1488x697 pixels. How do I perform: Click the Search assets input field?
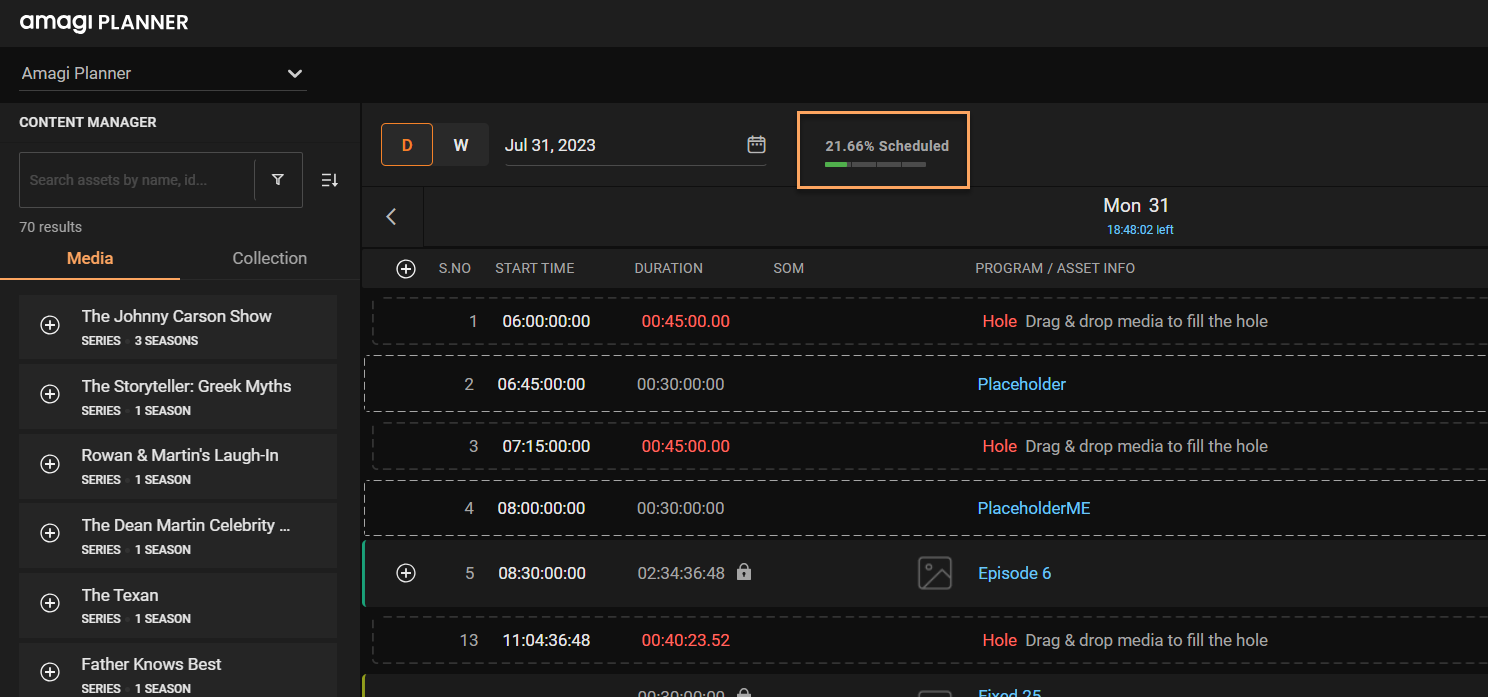[x=137, y=180]
